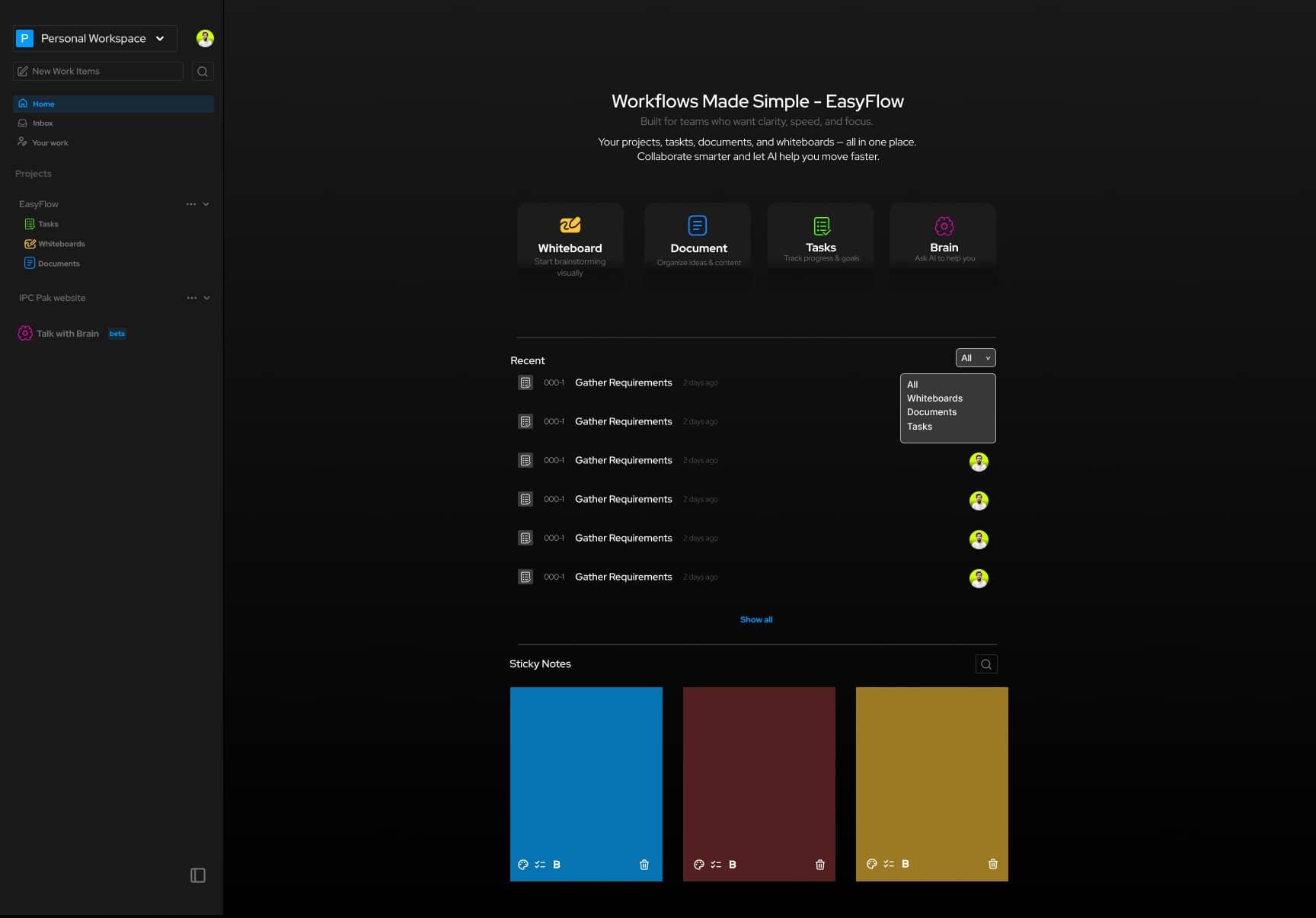Open Documents under EasyFlow project
Viewport: 1316px width, 918px height.
click(x=52, y=264)
